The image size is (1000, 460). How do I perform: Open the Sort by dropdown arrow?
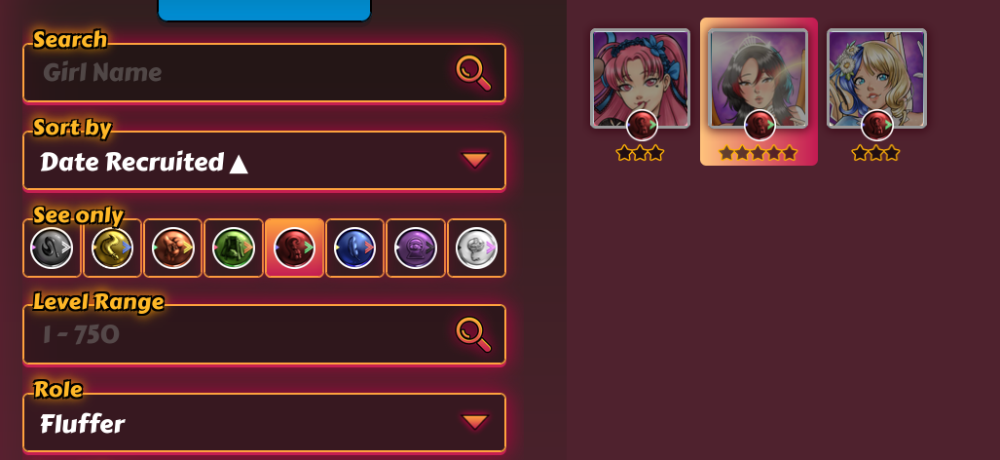coord(475,160)
